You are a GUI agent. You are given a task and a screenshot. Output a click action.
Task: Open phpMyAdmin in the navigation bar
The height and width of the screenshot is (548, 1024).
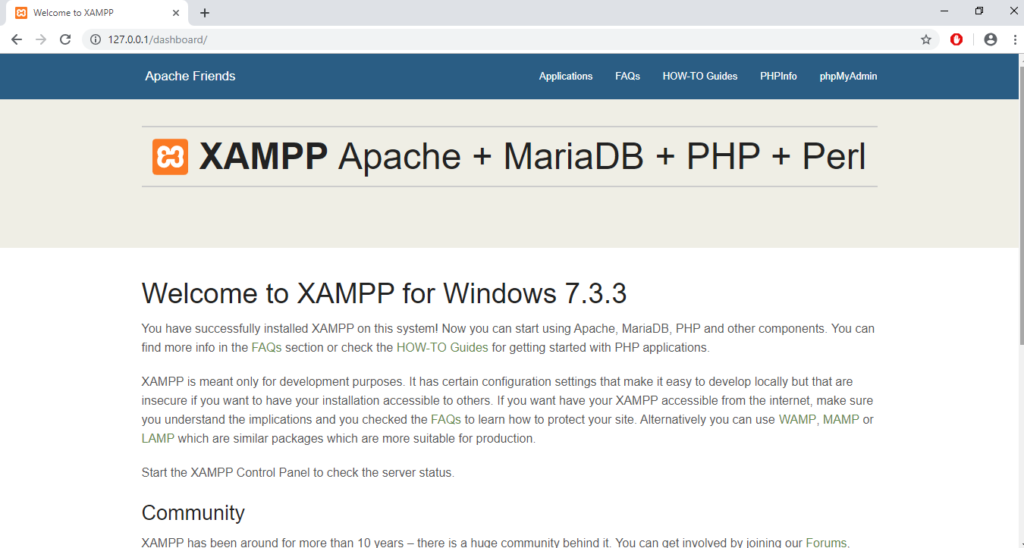(848, 76)
